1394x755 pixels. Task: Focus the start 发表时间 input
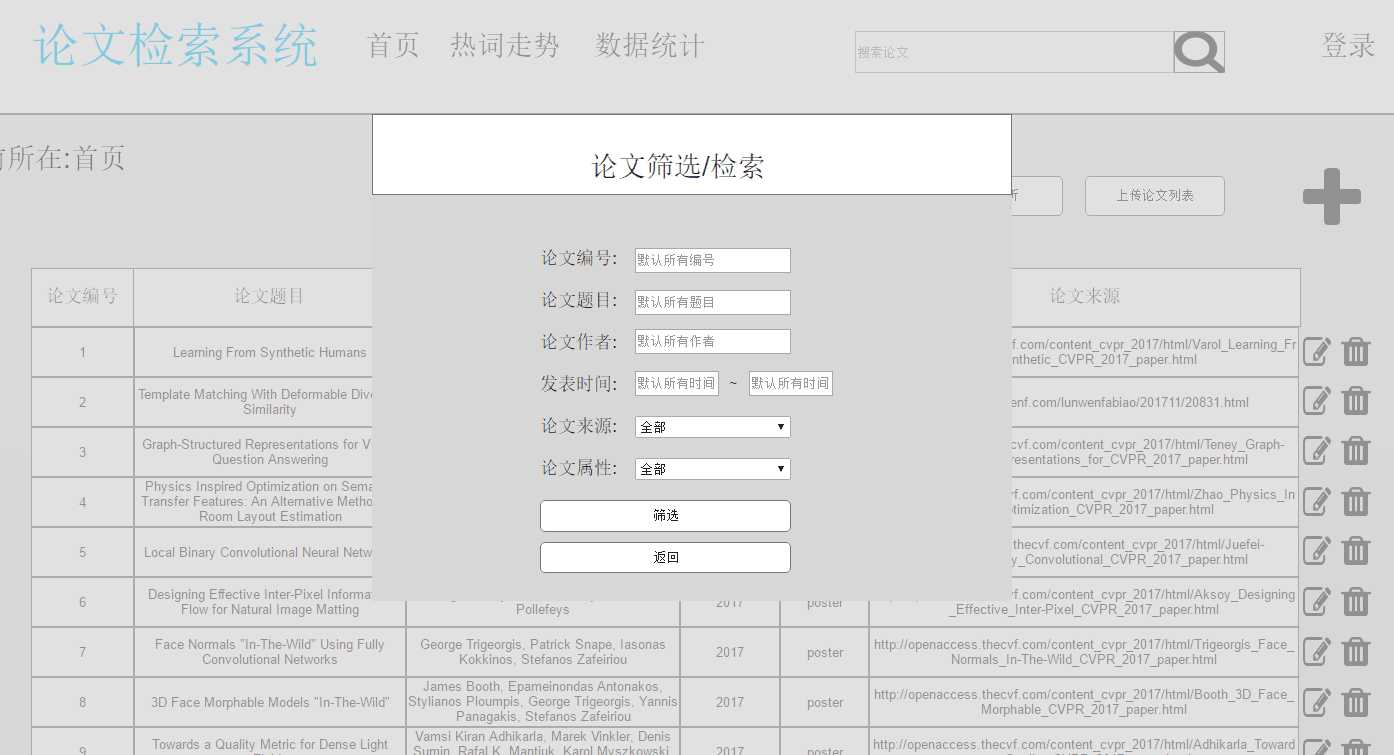(x=677, y=383)
